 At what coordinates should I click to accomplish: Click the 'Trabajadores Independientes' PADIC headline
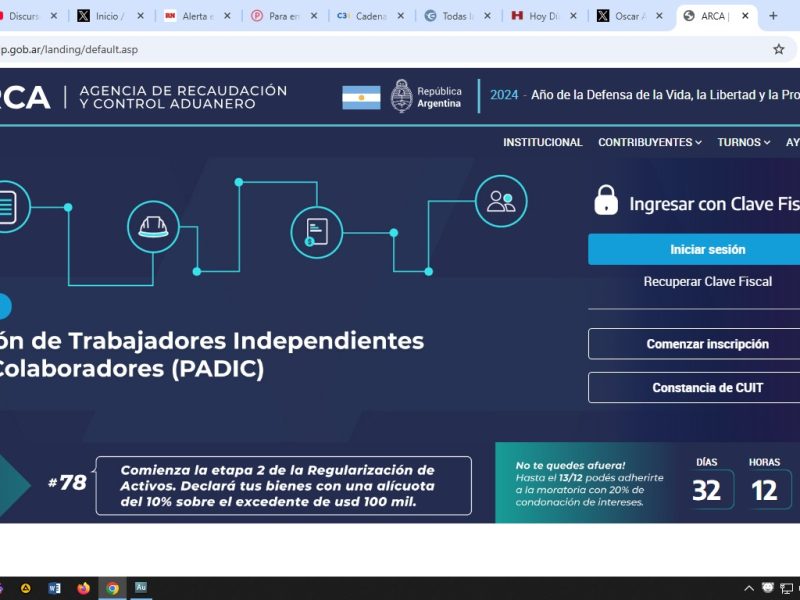point(212,355)
